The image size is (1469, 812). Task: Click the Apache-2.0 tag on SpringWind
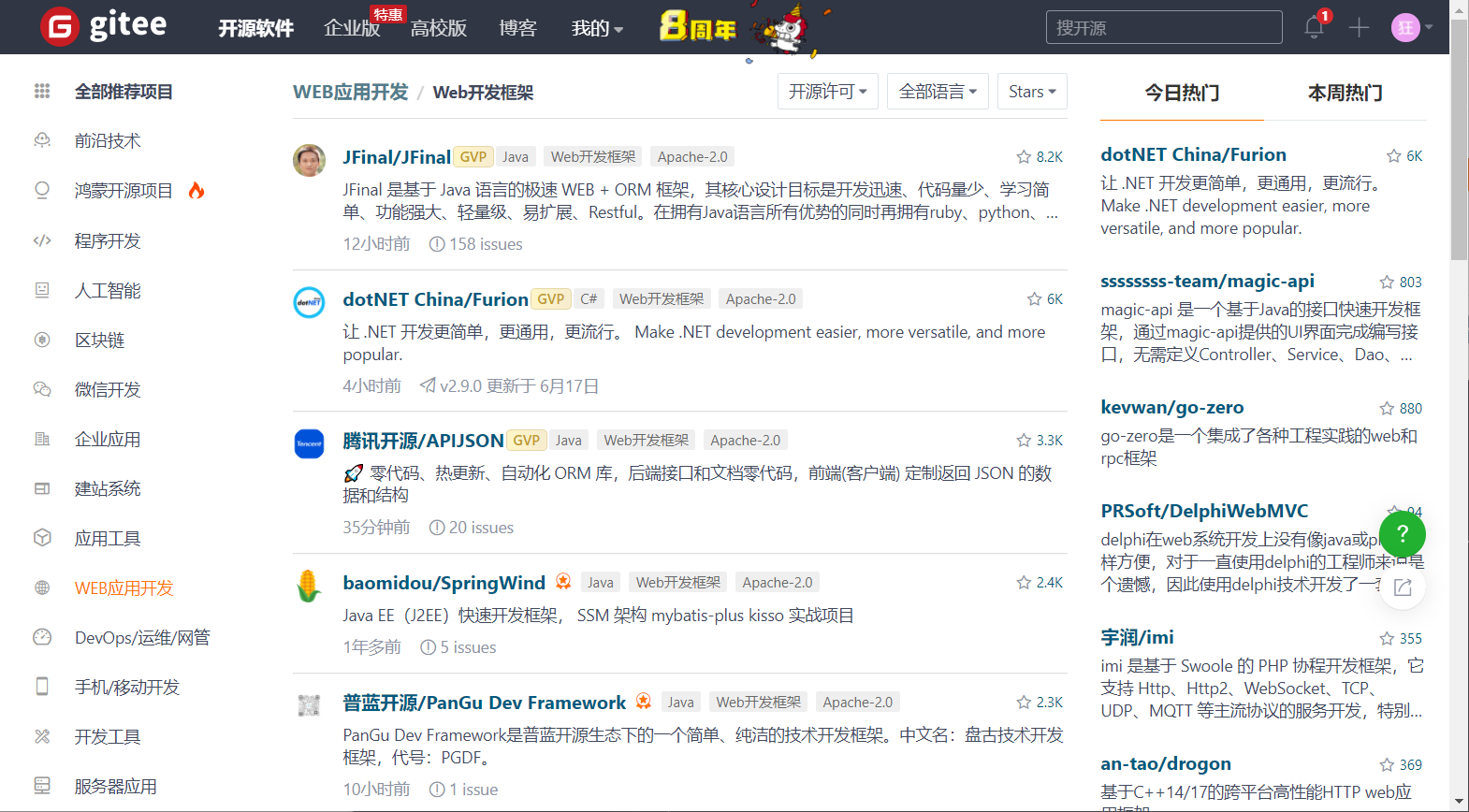[x=778, y=583]
